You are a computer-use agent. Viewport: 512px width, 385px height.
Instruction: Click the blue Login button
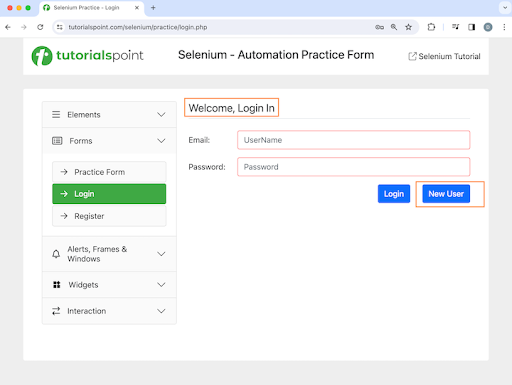(x=394, y=194)
